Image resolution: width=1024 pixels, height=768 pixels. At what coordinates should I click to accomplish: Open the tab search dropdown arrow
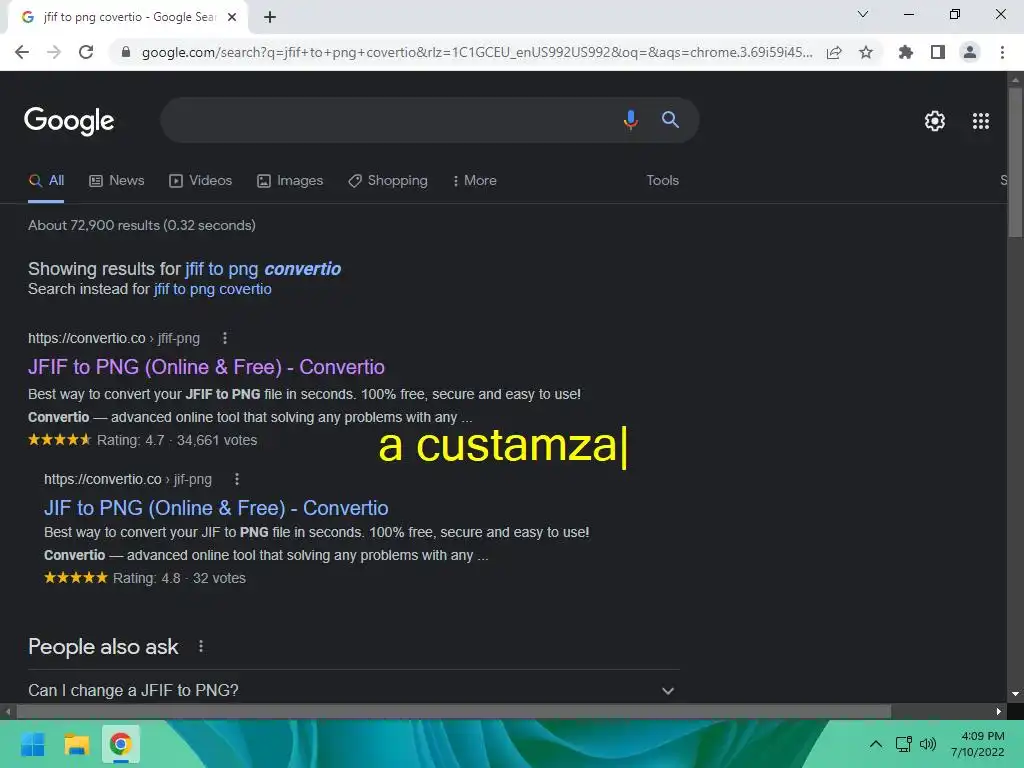863,14
